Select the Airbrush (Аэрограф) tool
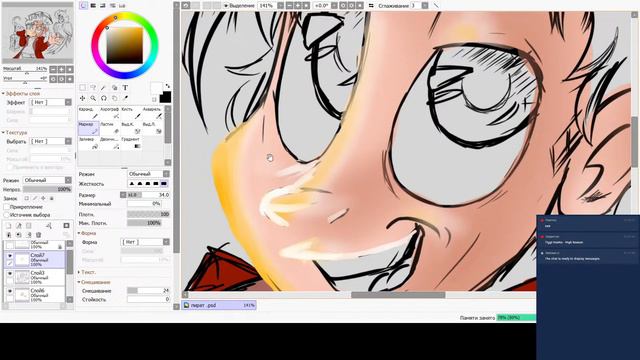The height and width of the screenshot is (360, 640). [x=110, y=113]
